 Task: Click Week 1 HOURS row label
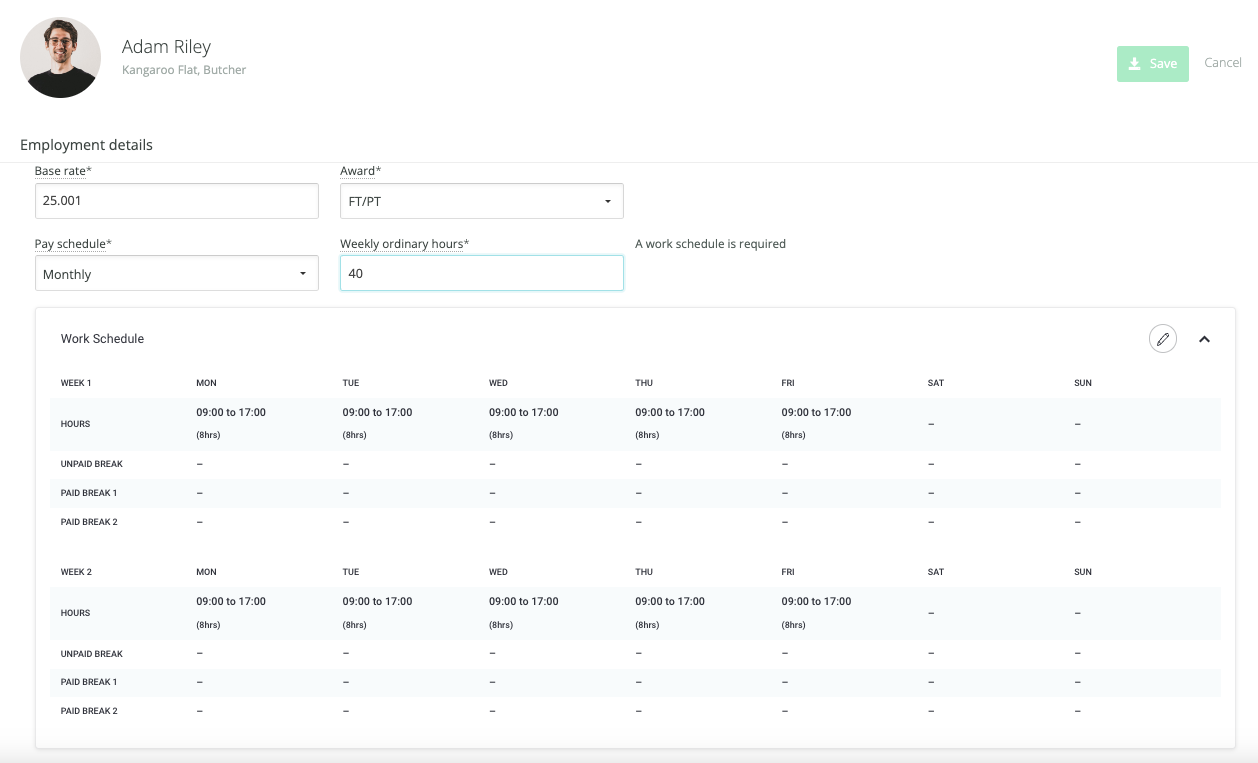(x=75, y=424)
